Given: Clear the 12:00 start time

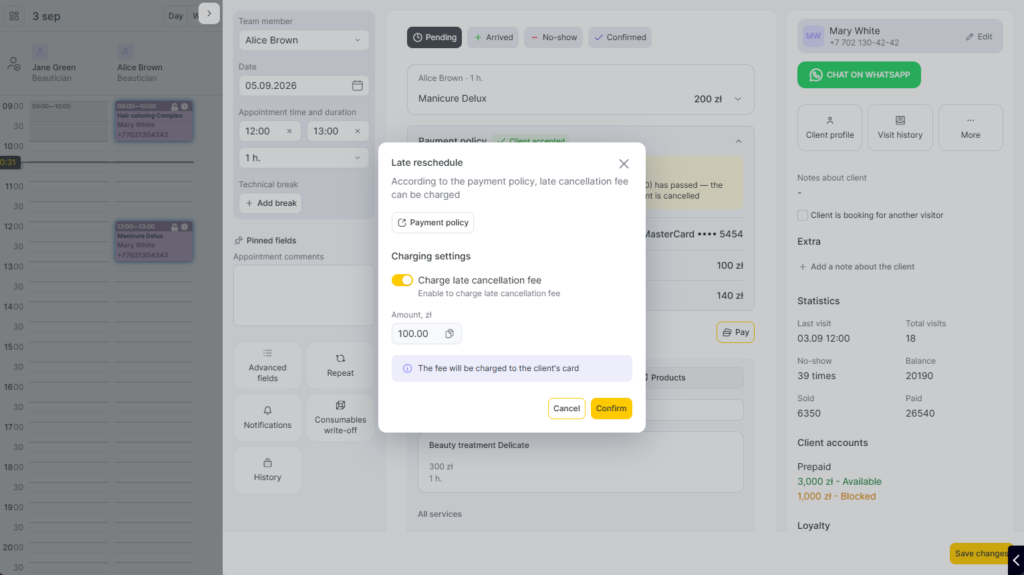Looking at the screenshot, I should pyautogui.click(x=289, y=131).
